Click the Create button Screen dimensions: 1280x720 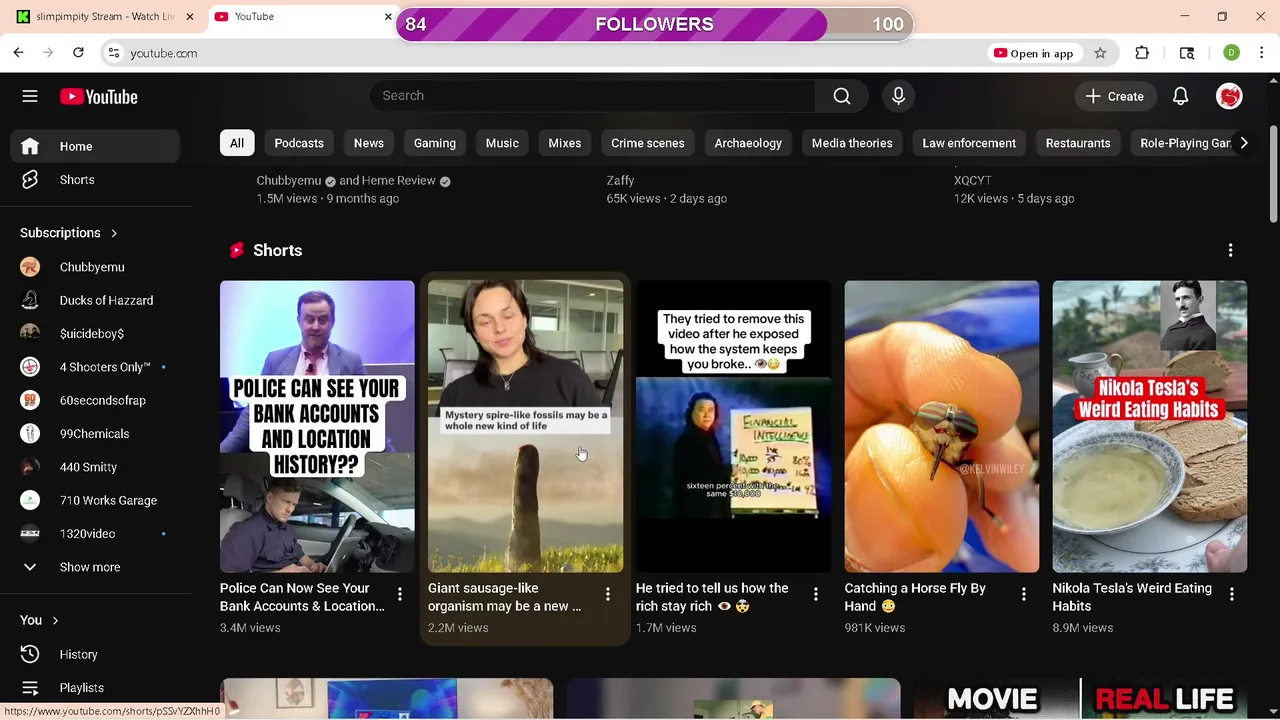pyautogui.click(x=1115, y=96)
